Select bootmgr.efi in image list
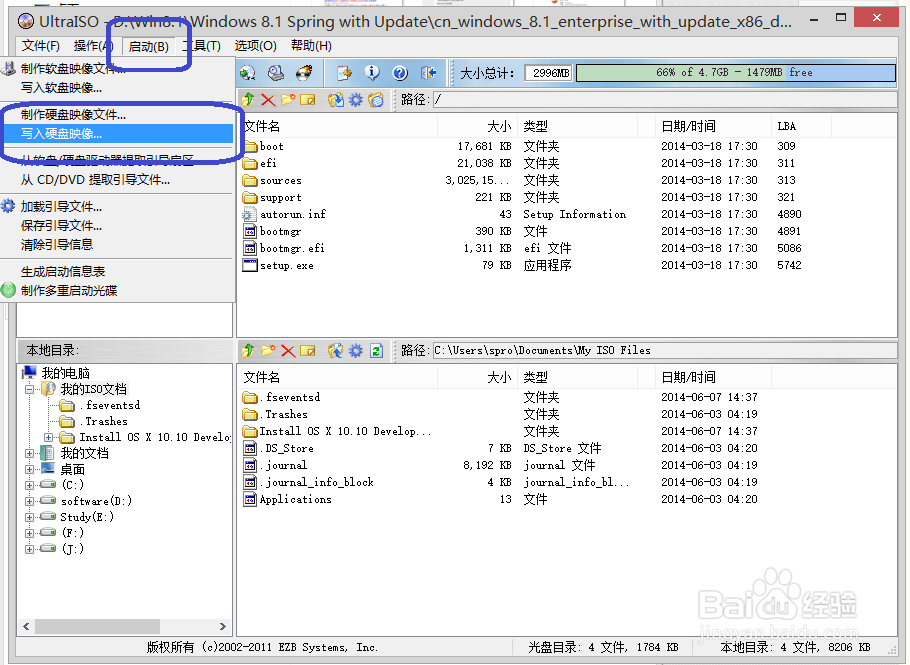Screen dimensions: 910x665 [x=292, y=248]
